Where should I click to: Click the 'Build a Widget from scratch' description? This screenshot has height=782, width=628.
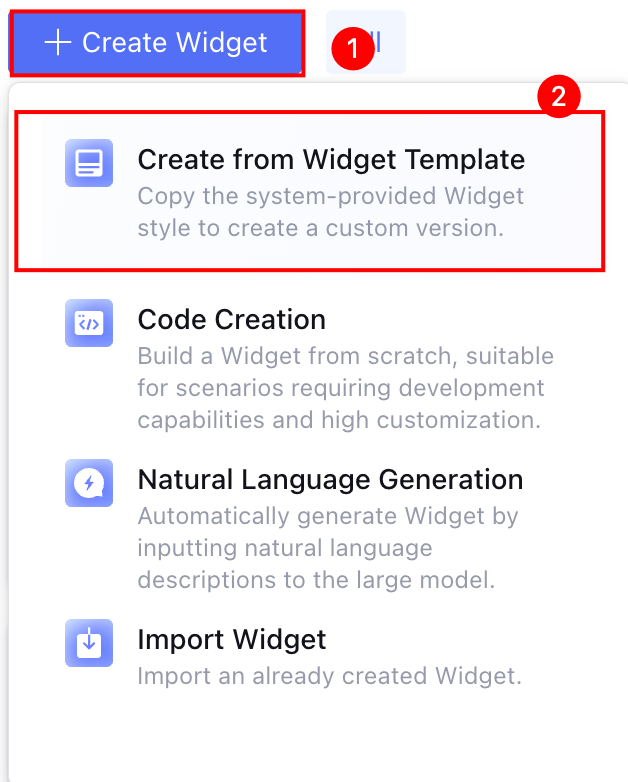(345, 356)
